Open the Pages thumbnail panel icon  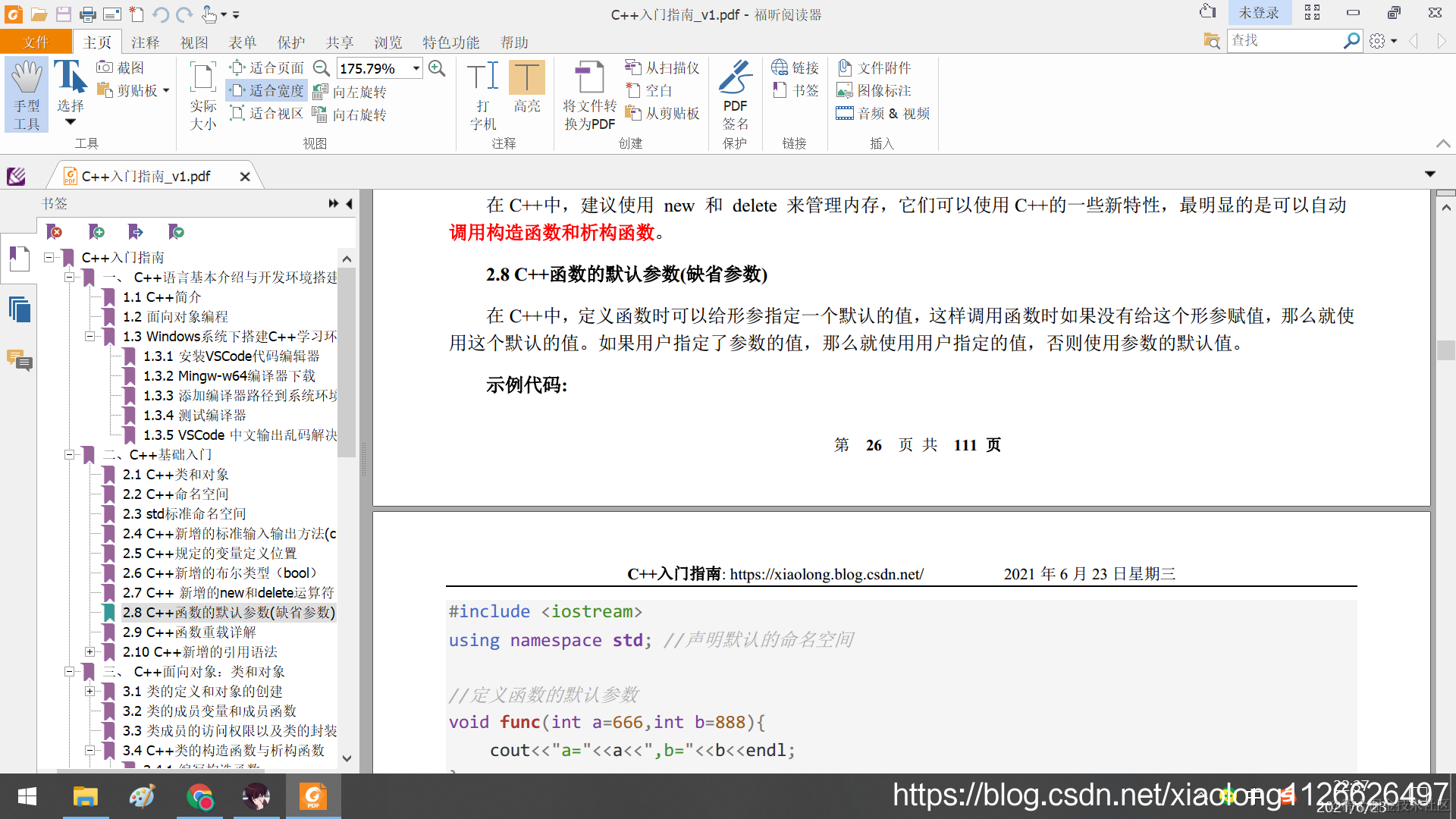20,309
